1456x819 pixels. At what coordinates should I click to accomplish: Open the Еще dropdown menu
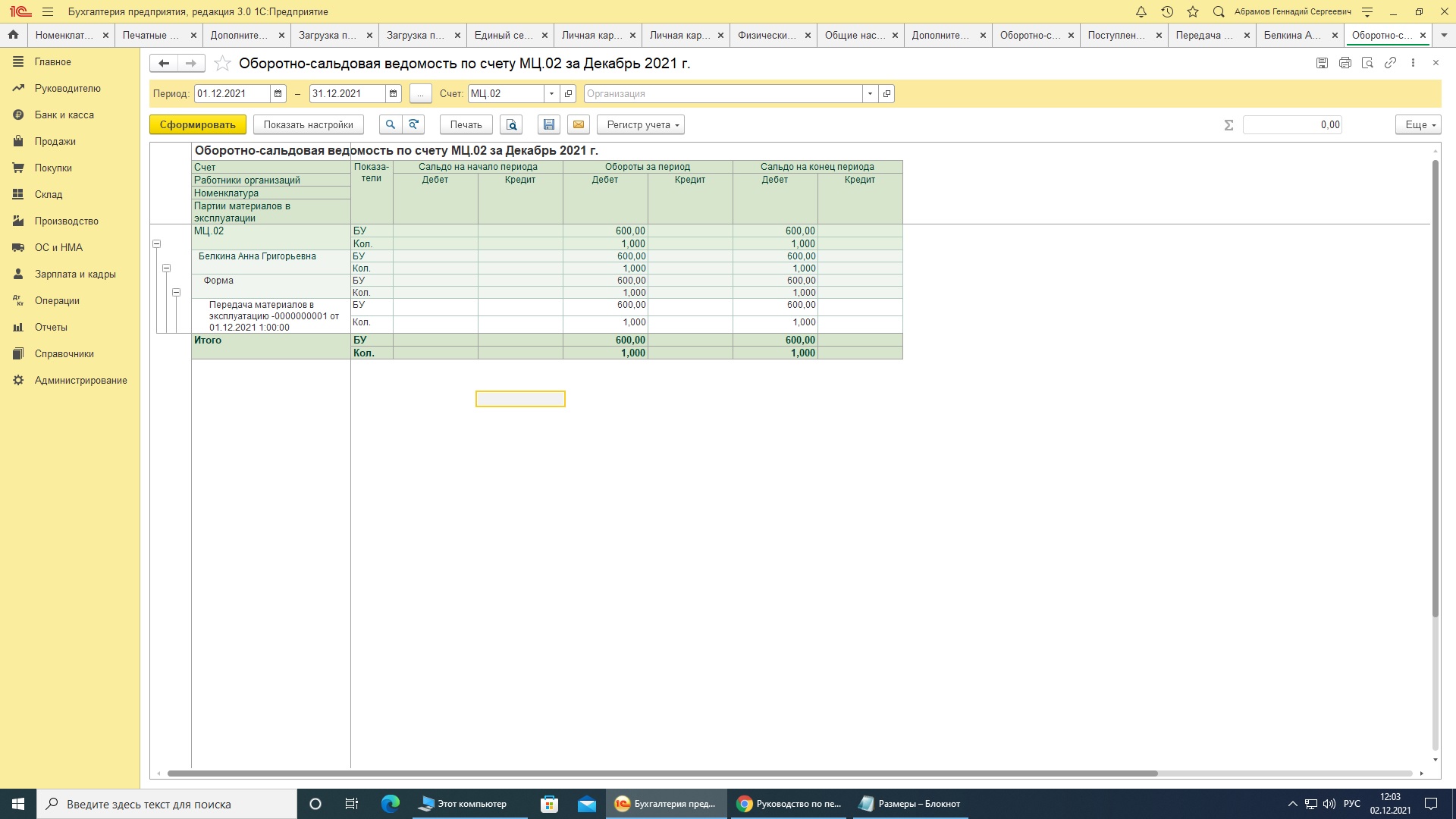tap(1418, 124)
